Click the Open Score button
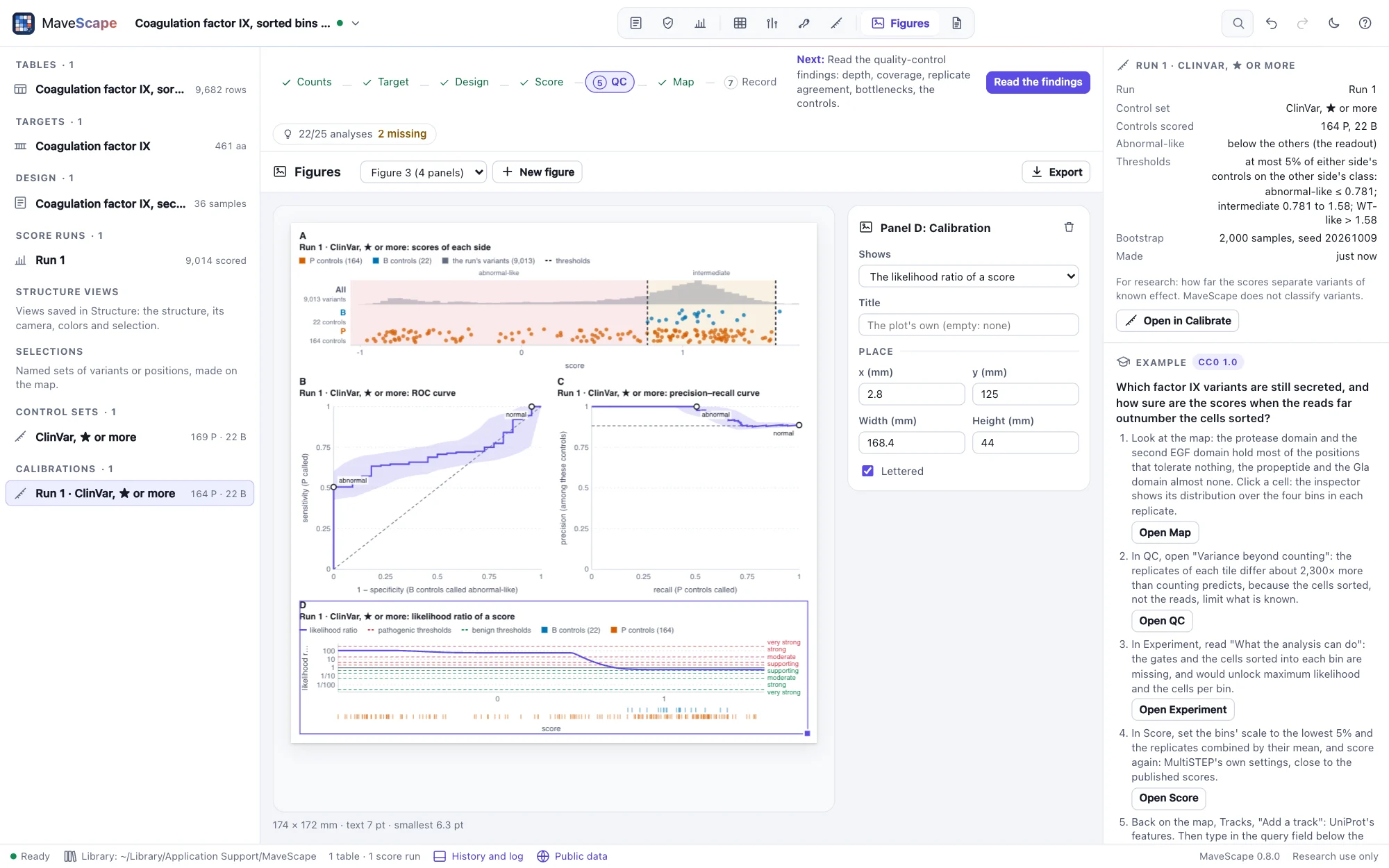 [x=1168, y=798]
